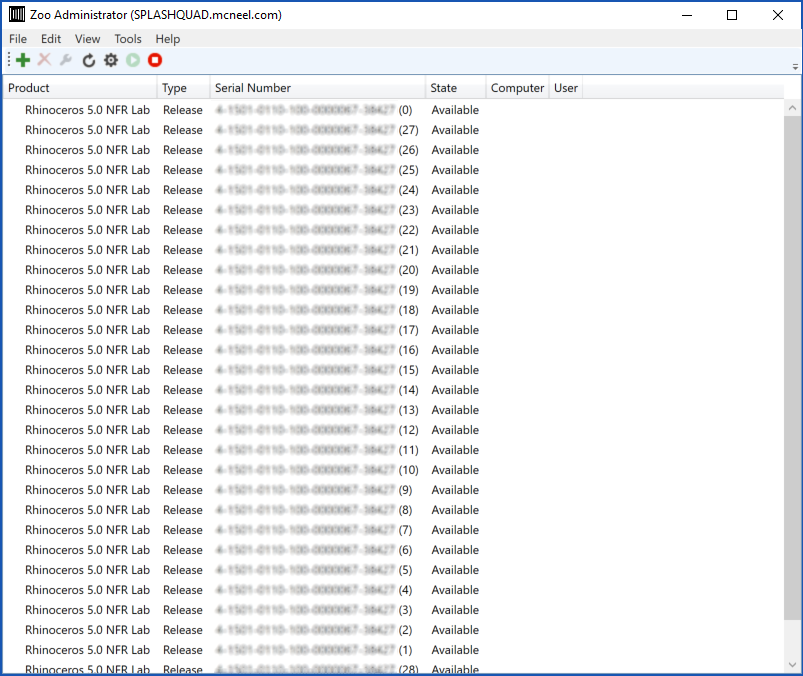This screenshot has width=803, height=676.
Task: Open the toolbar overflow arrow
Action: tap(795, 67)
